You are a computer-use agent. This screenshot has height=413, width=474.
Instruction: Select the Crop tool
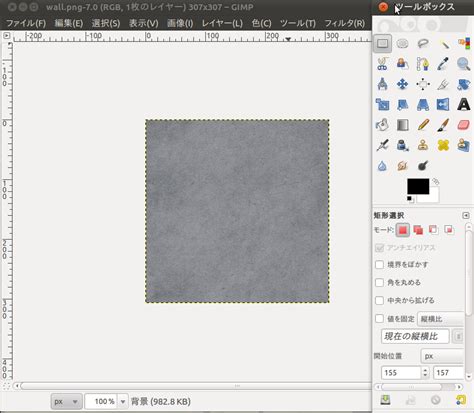coord(443,84)
